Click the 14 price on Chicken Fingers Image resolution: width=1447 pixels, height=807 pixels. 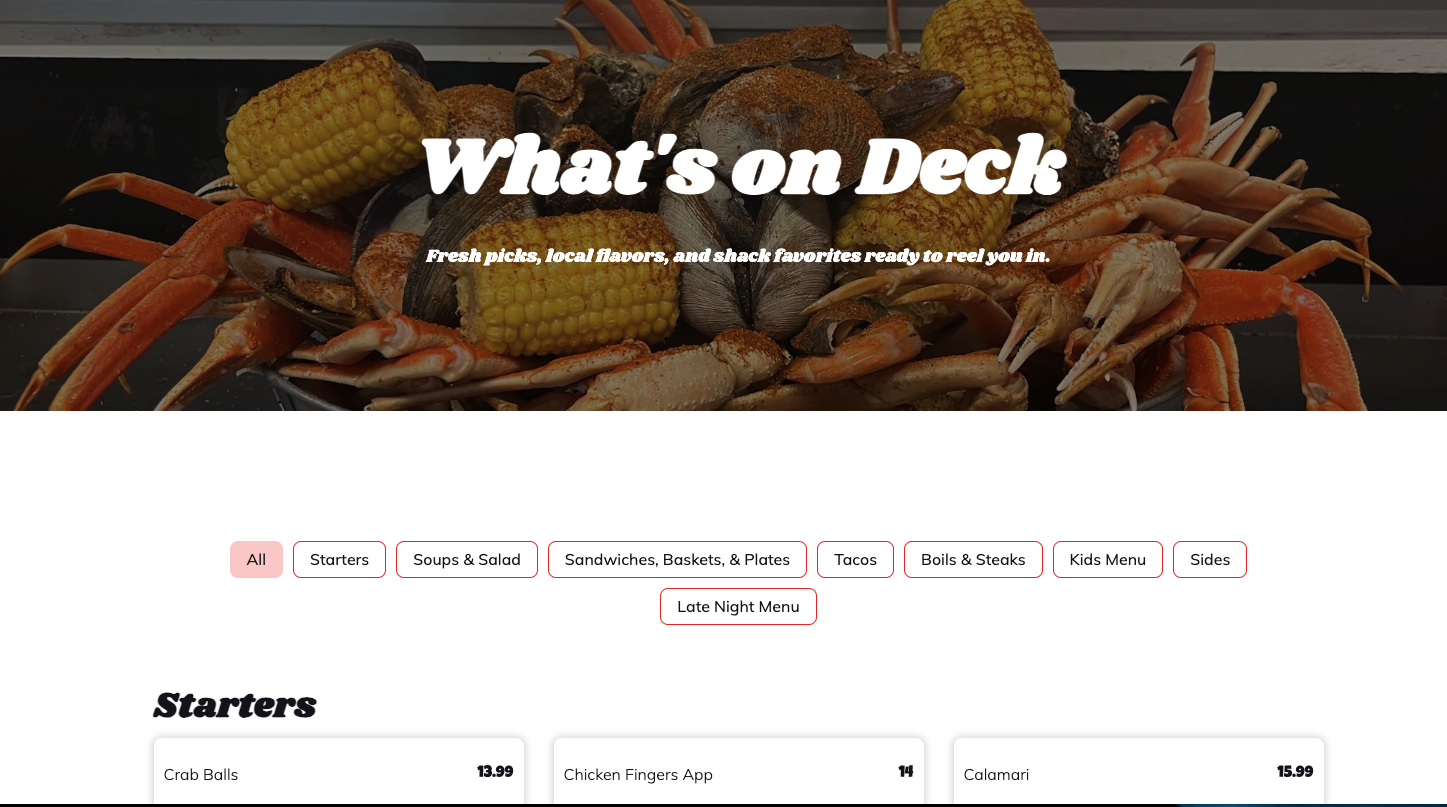click(x=906, y=771)
